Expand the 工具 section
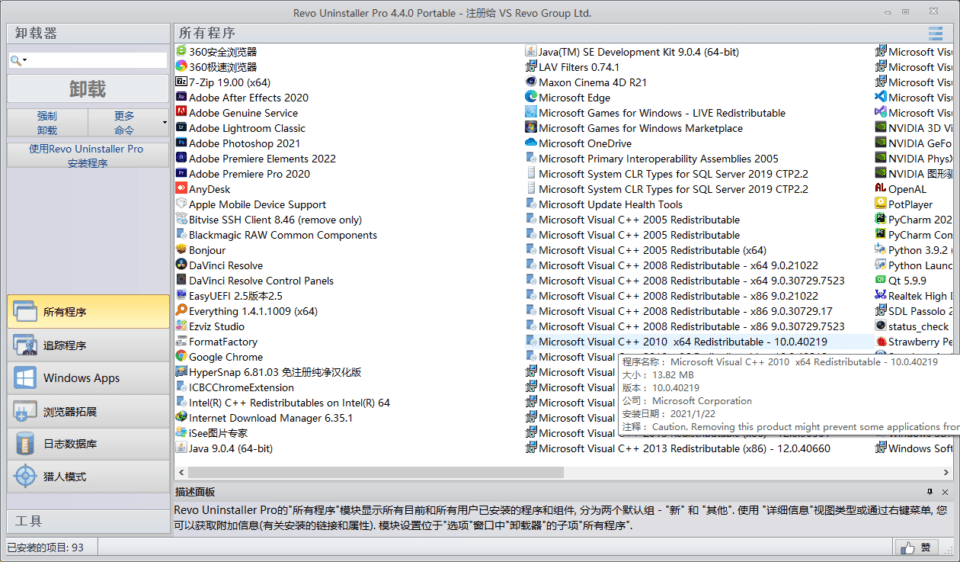 88,521
